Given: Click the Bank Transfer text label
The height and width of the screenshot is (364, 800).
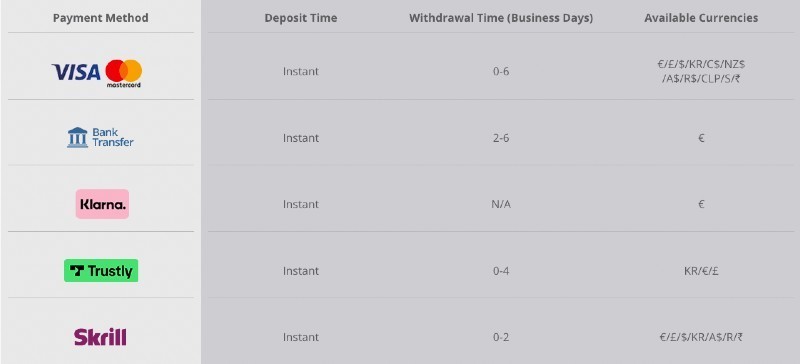Looking at the screenshot, I should [x=113, y=137].
